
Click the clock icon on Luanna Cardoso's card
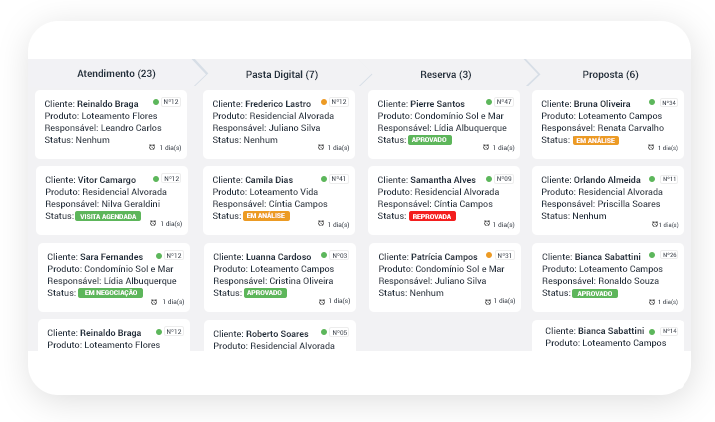[x=322, y=300]
